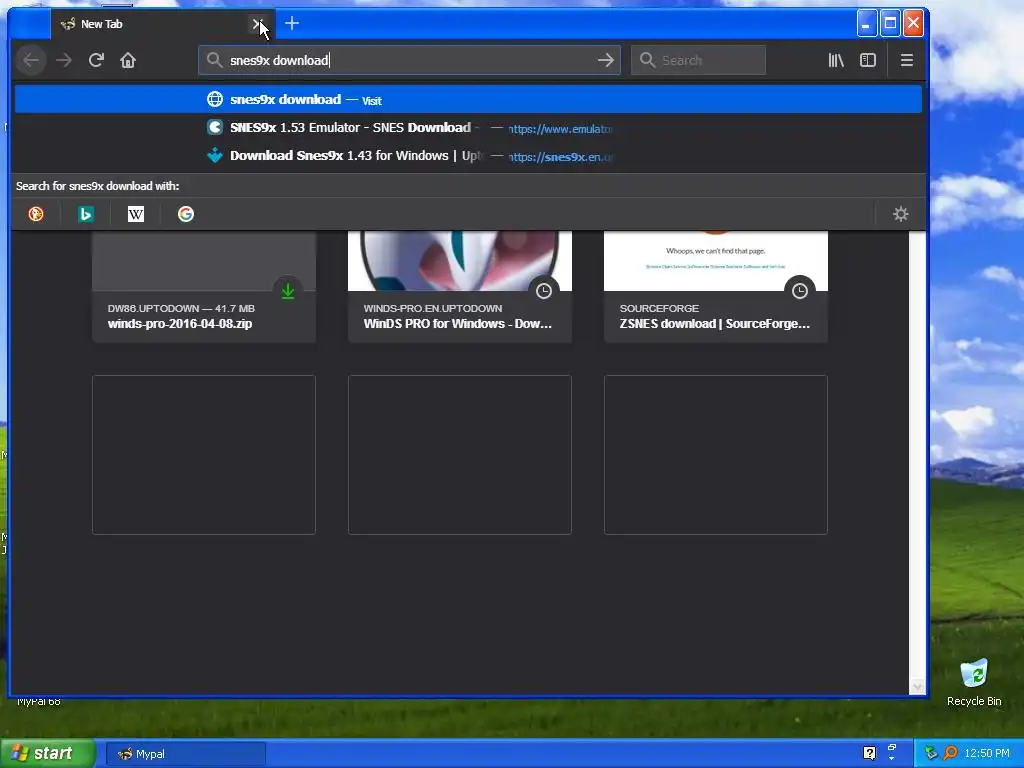The image size is (1024, 768).
Task: Click the Search box in toolbar
Action: tap(698, 60)
